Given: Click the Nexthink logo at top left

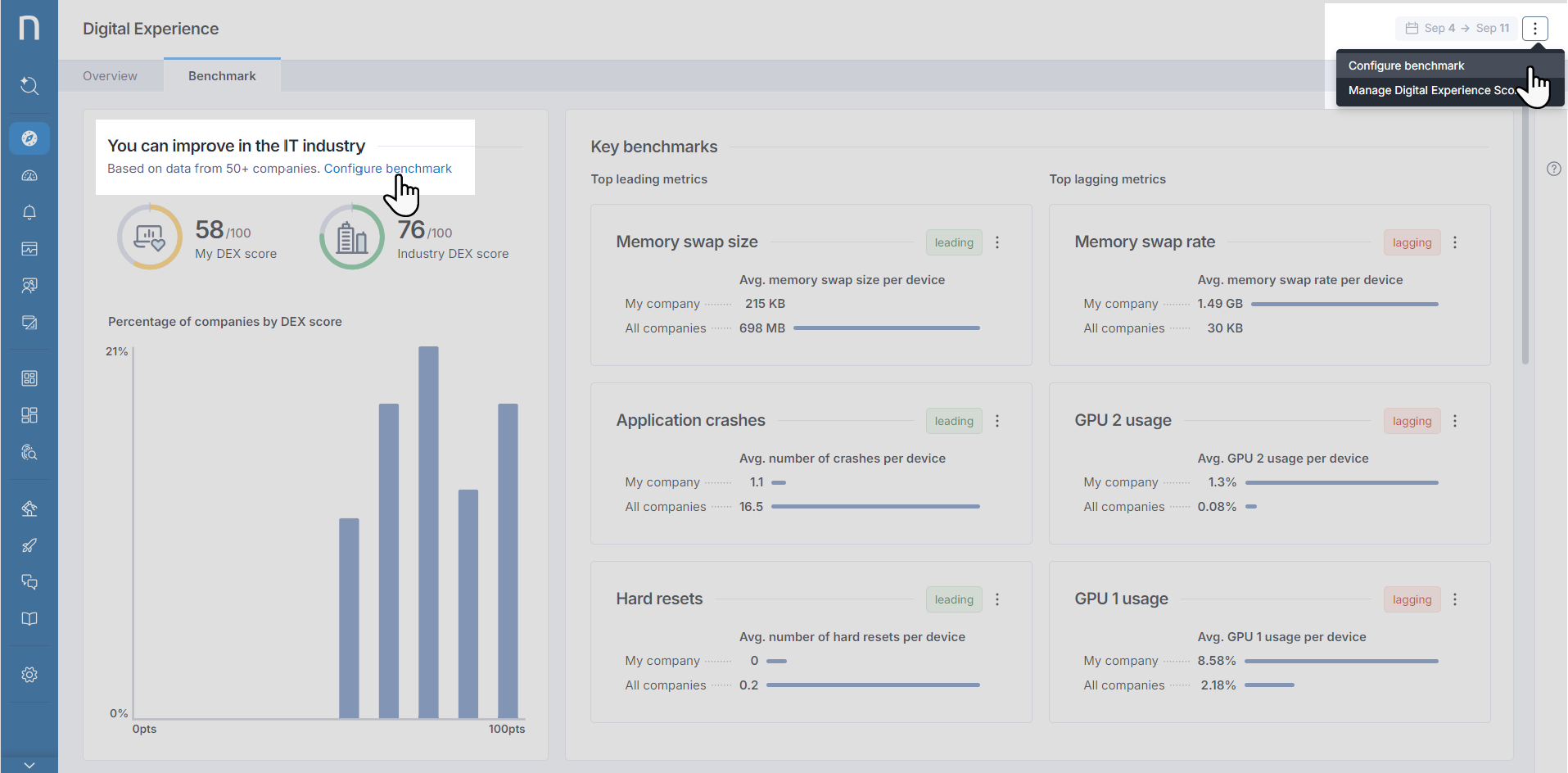Looking at the screenshot, I should (x=29, y=28).
